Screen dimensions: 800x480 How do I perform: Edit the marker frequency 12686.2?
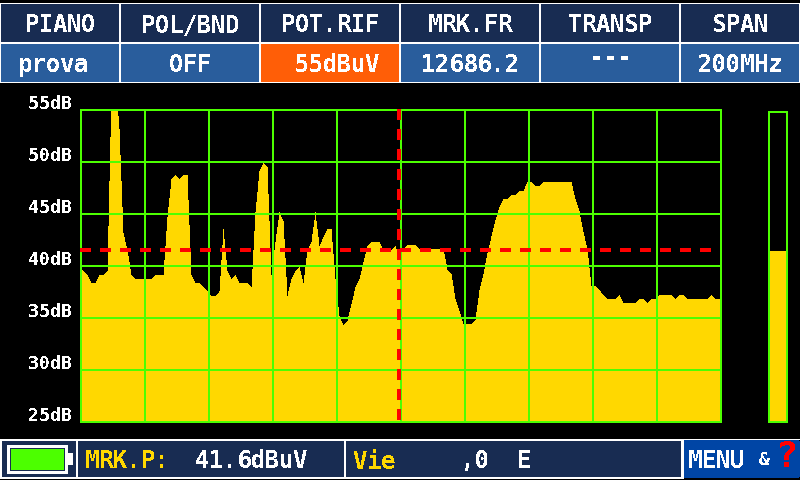point(470,63)
